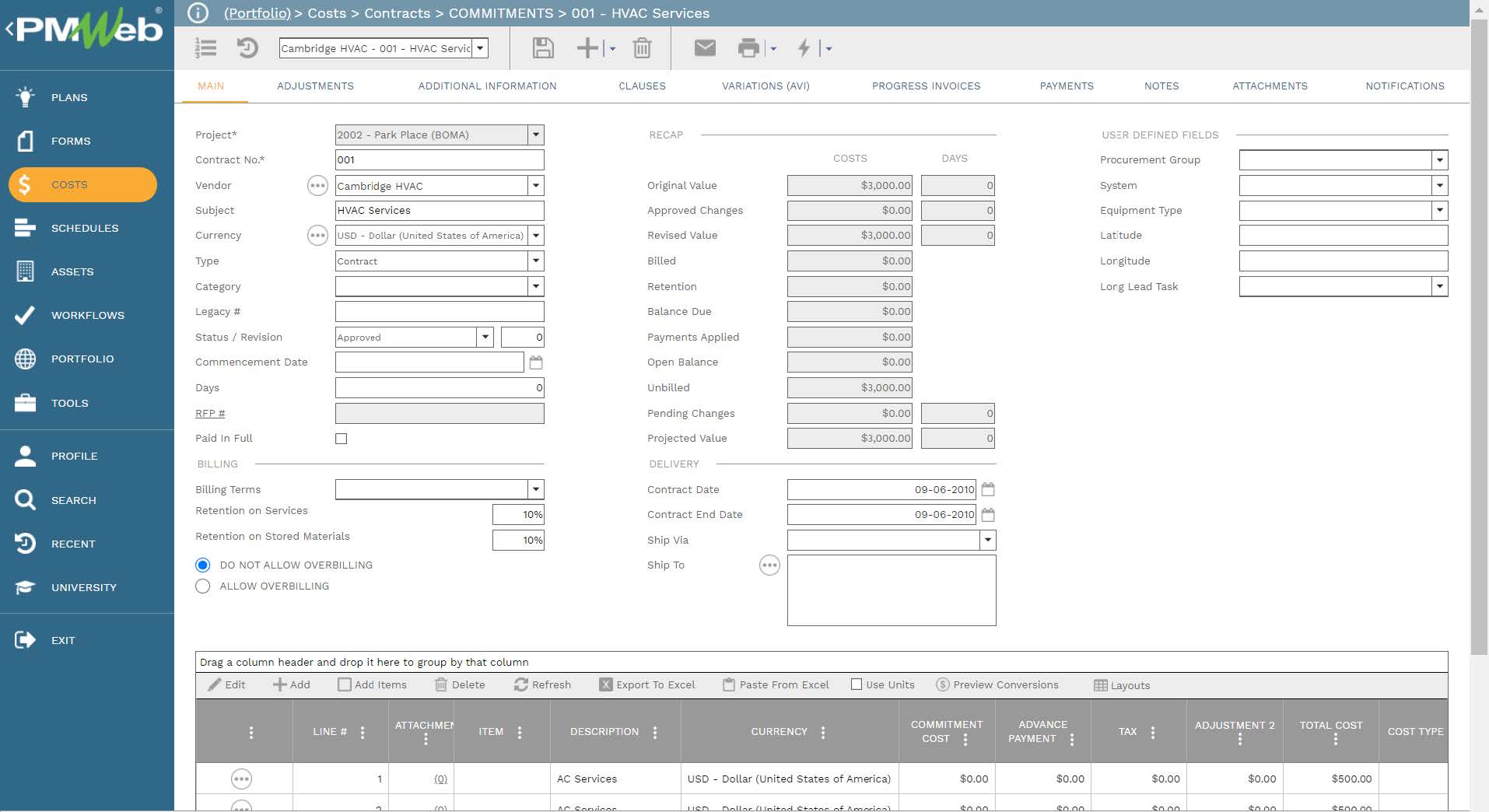Open Workflows in the sidebar
This screenshot has height=812, width=1489.
[87, 315]
